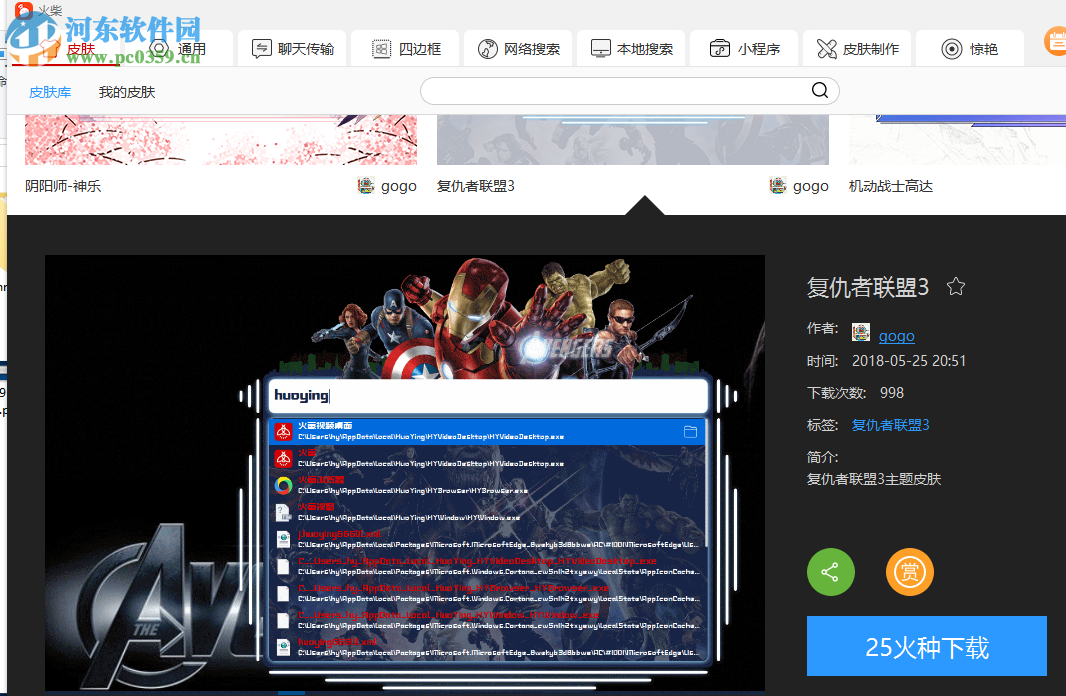1066x696 pixels.
Task: Switch to the 小程序 tab
Action: (x=744, y=49)
